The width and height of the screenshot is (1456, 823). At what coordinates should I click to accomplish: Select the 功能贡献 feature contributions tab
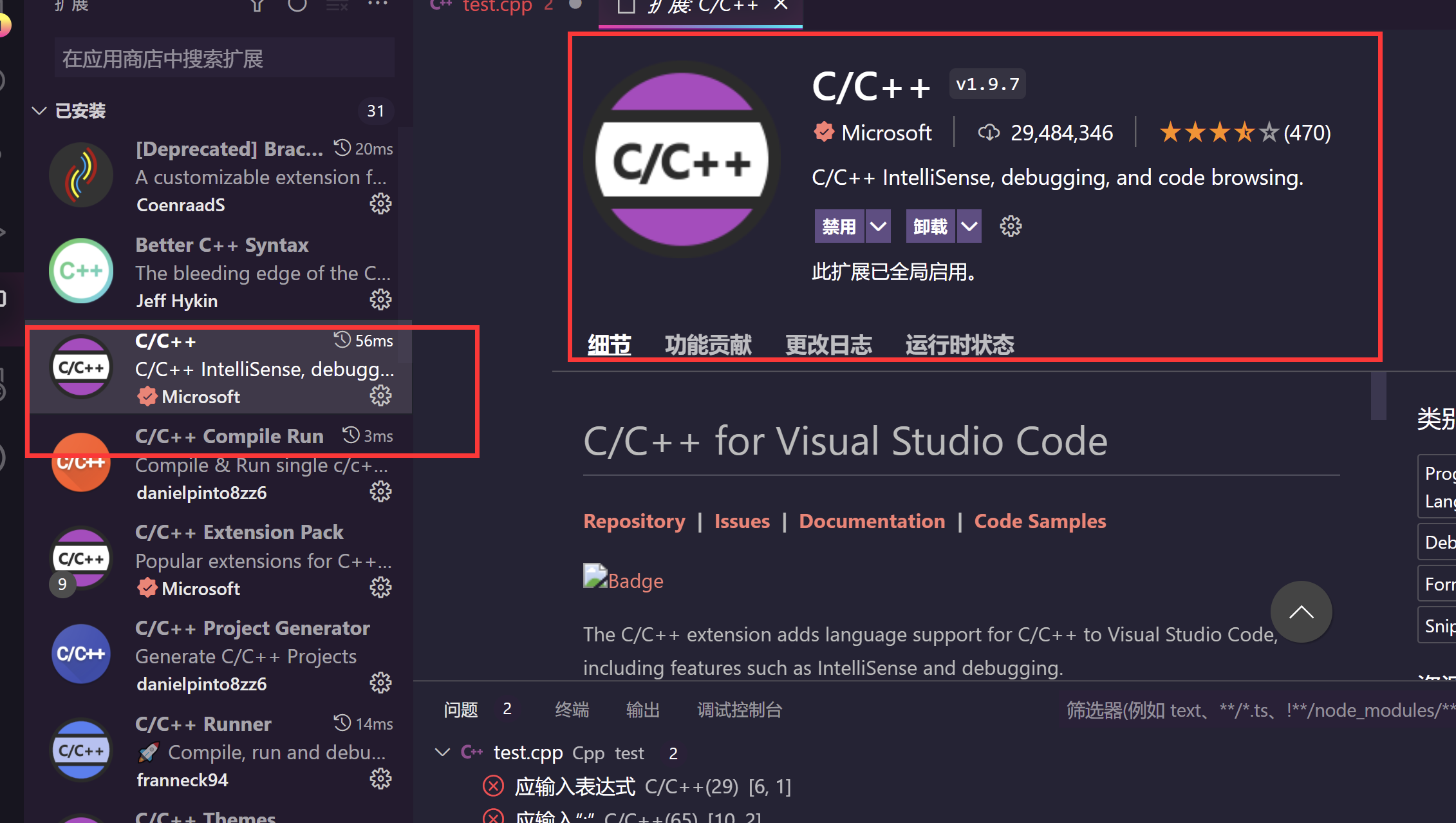pos(708,345)
